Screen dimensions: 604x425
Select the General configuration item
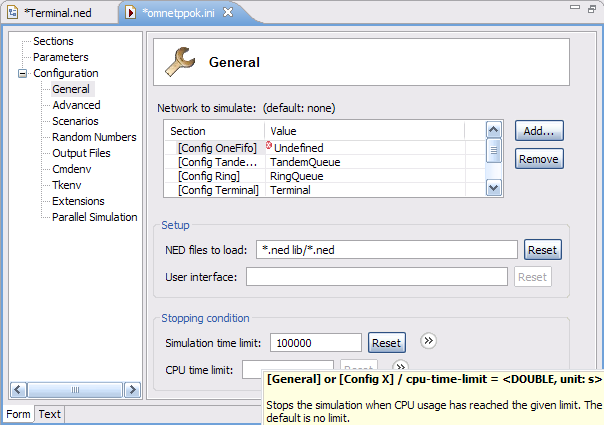coord(71,89)
